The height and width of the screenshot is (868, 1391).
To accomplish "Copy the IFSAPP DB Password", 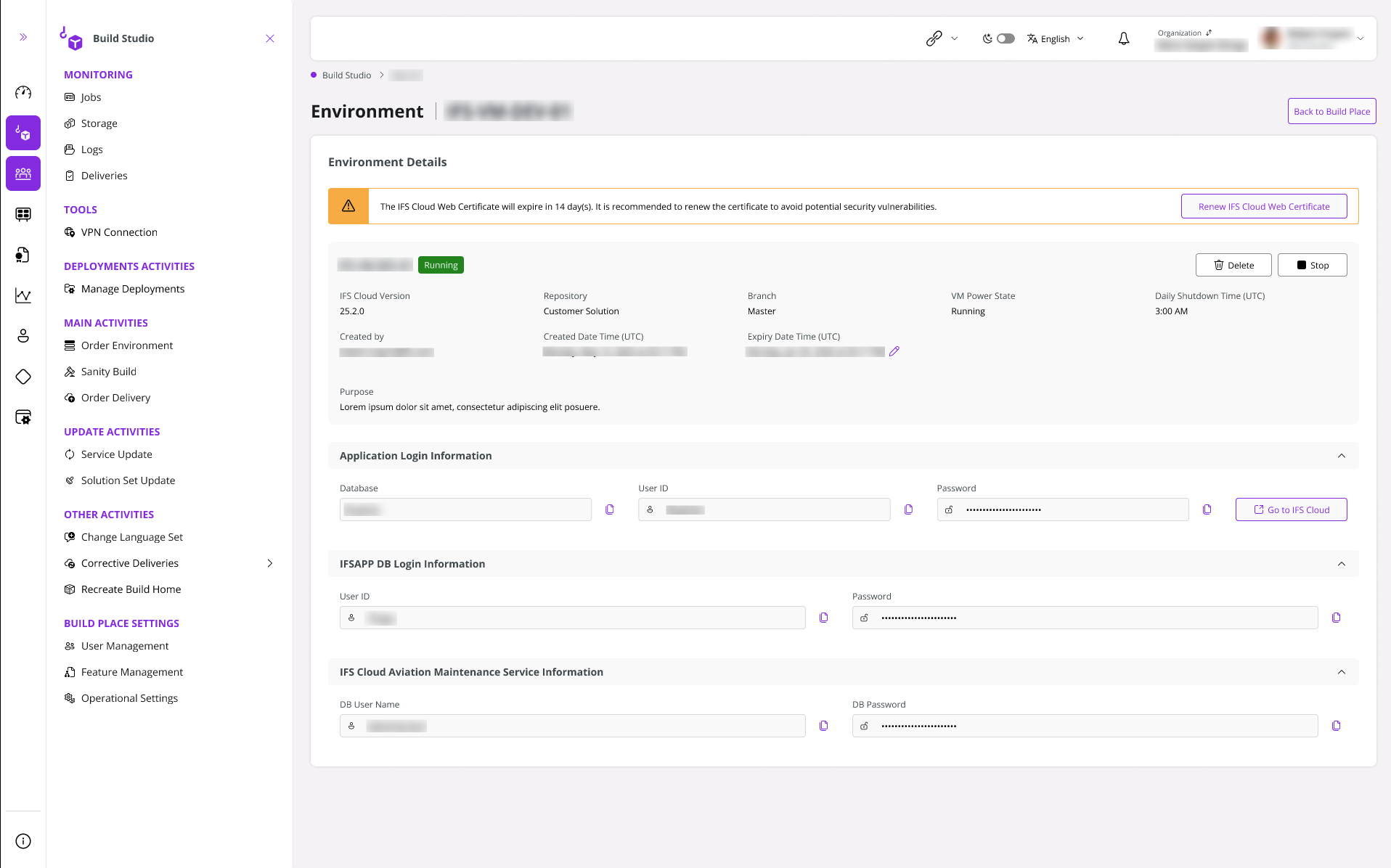I will (x=1337, y=618).
